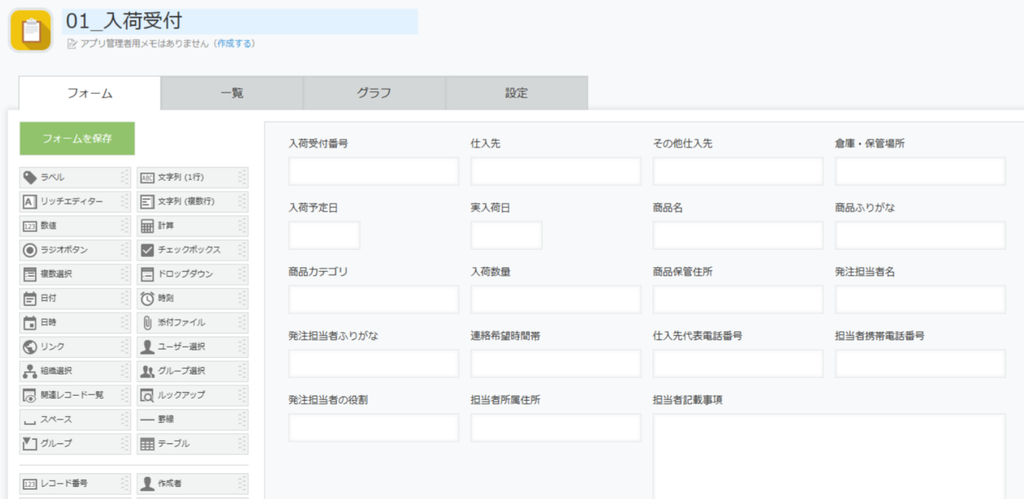
Task: Click the ラジオボタン palette item
Action: tap(75, 250)
